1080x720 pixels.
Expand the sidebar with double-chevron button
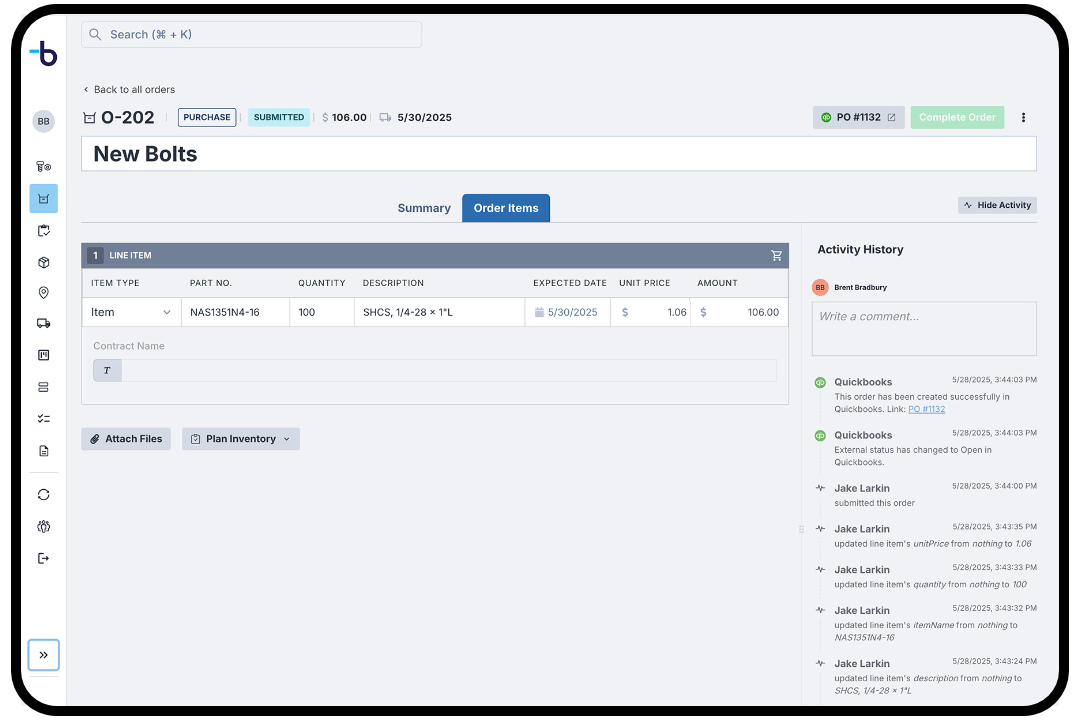click(43, 655)
